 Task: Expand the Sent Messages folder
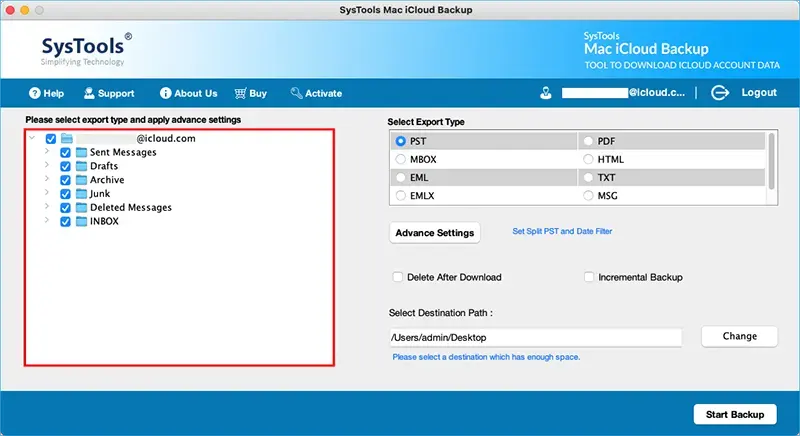click(47, 151)
